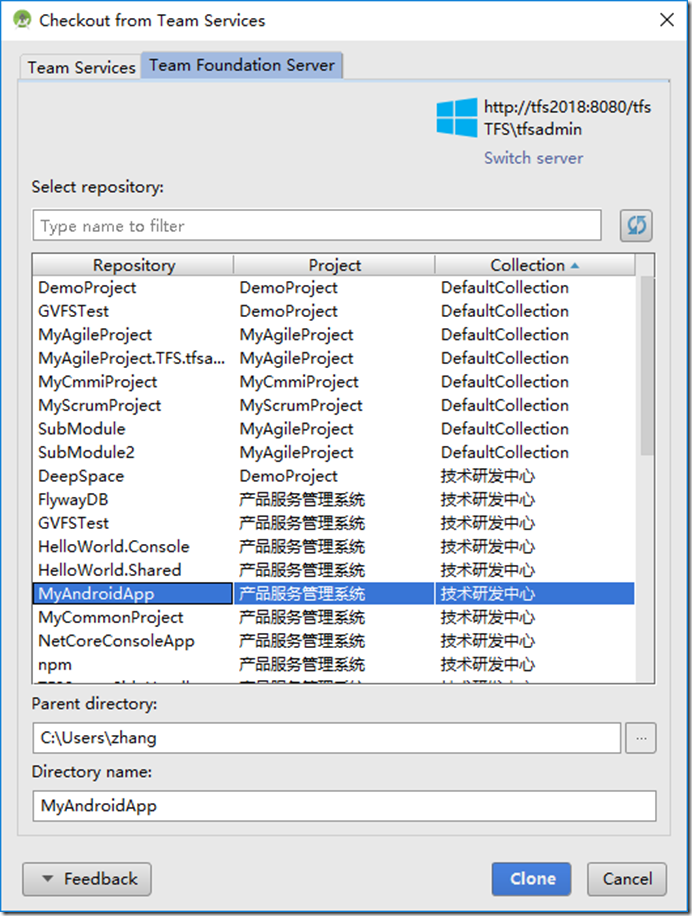Click the Clone button

[531, 879]
